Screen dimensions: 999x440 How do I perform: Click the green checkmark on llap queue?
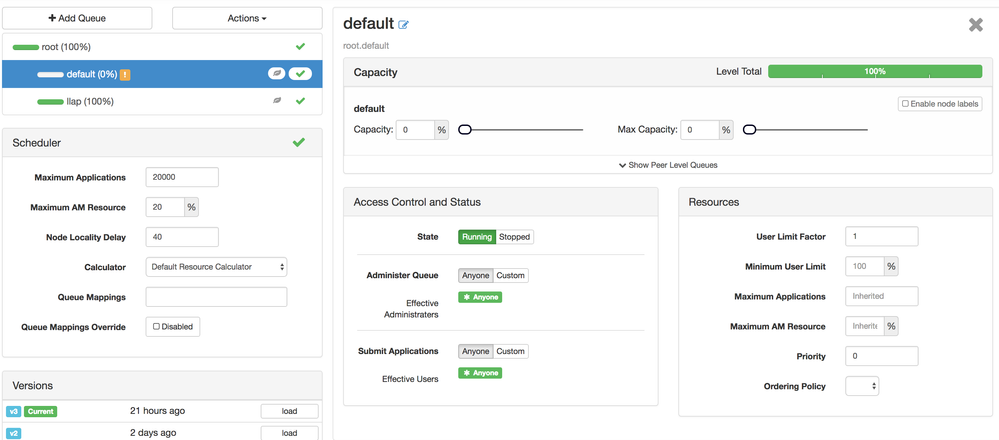[x=300, y=101]
